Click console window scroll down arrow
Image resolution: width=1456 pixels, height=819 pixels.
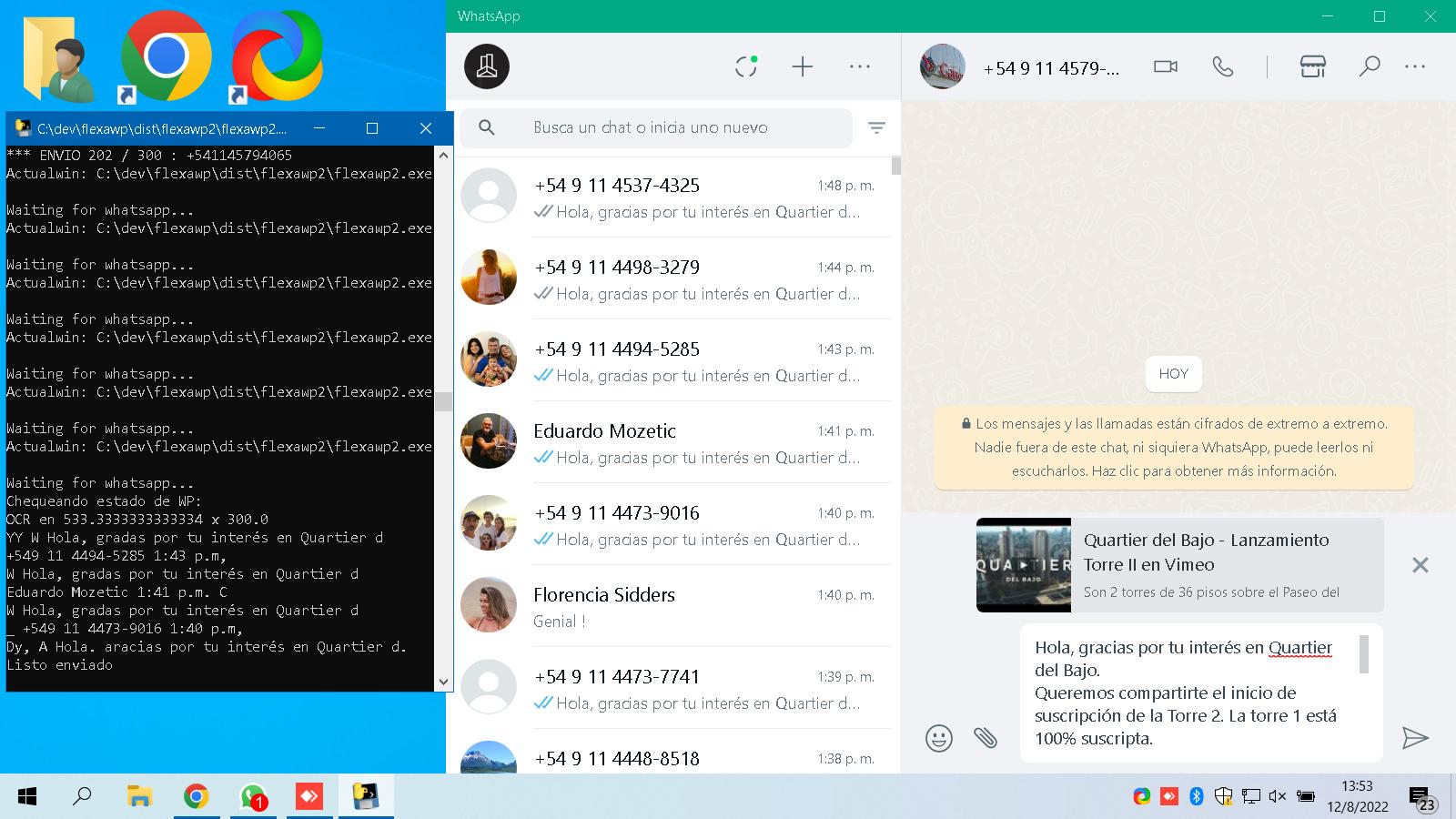click(x=443, y=682)
